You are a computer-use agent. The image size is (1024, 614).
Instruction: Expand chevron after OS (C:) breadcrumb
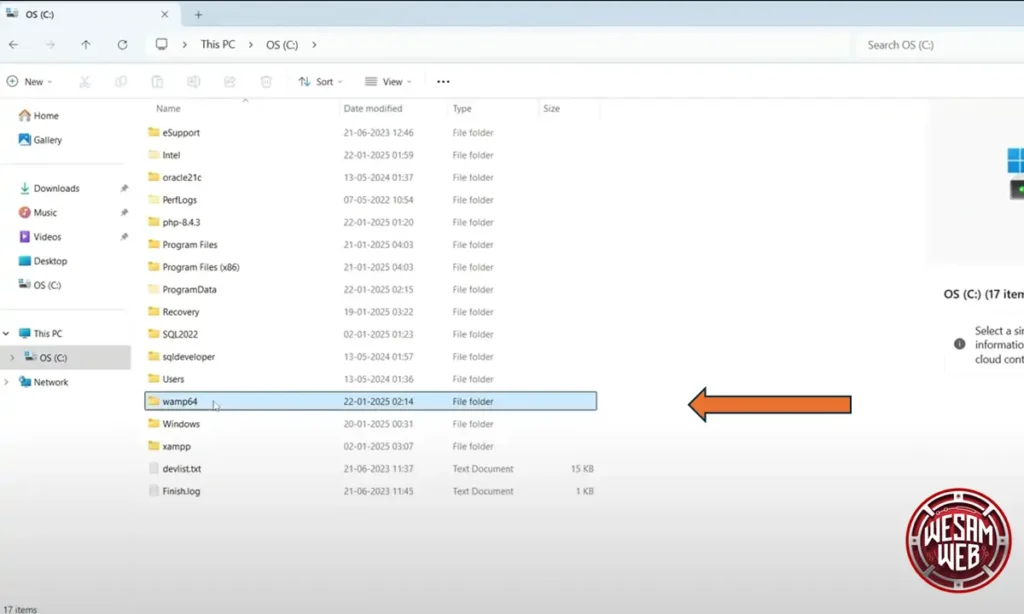click(x=314, y=44)
